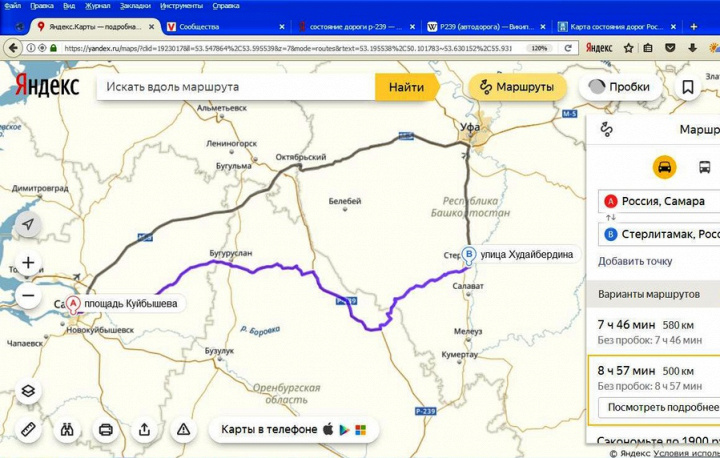Edit start point Россия, Самара field
720x458 pixels.
659,201
